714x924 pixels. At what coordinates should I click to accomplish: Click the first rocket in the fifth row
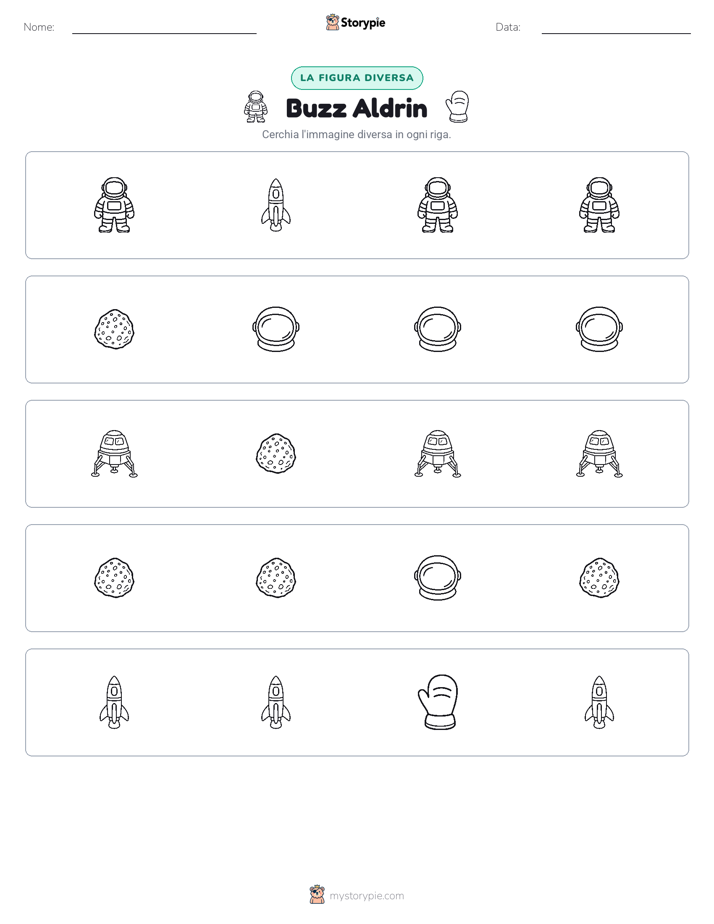[x=114, y=702]
